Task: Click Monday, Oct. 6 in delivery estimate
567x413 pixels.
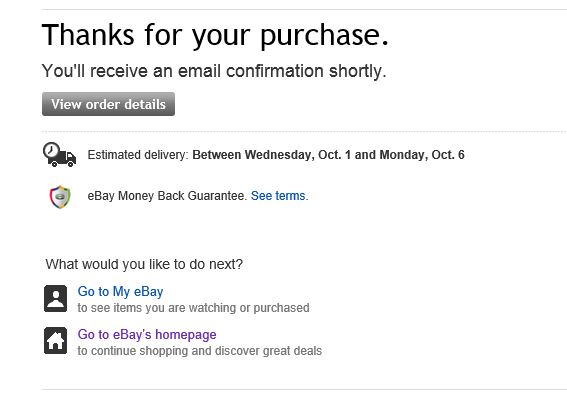Action: [x=422, y=155]
